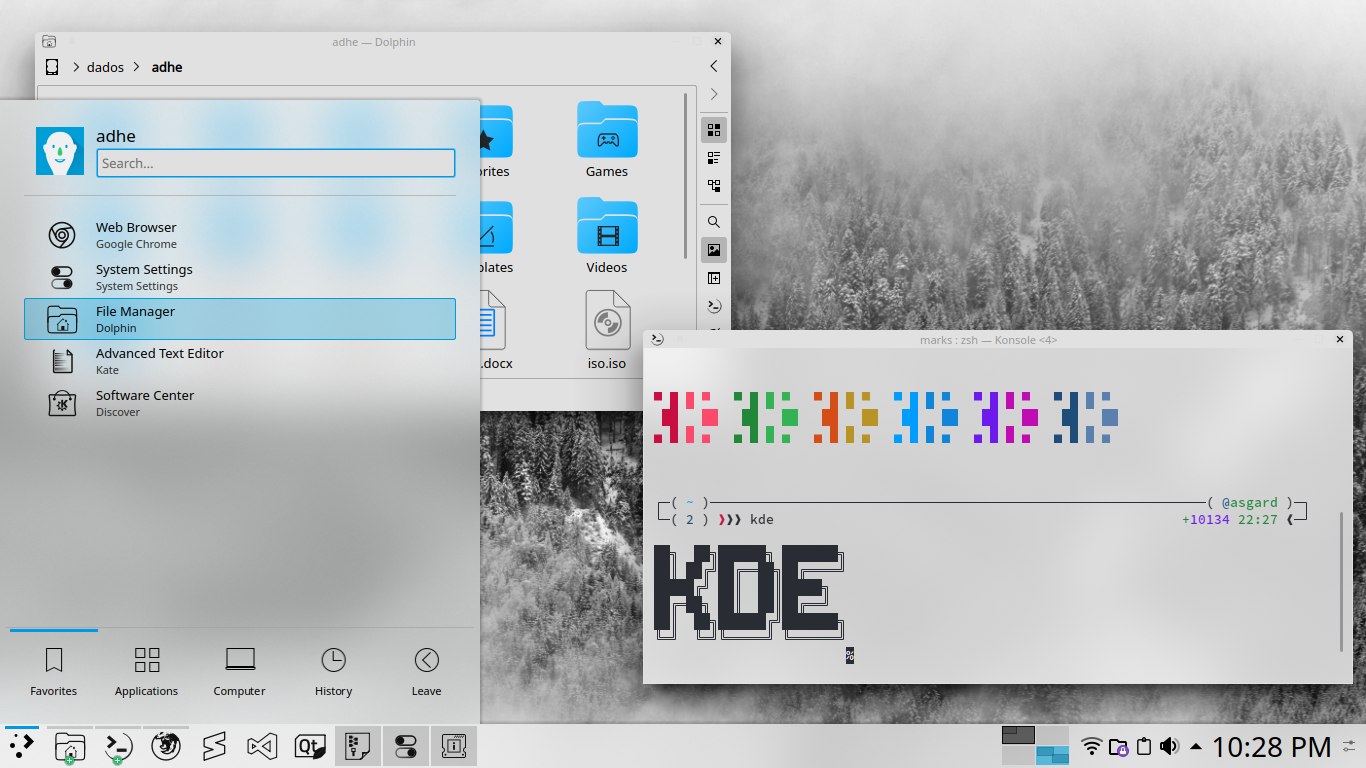The height and width of the screenshot is (768, 1366).
Task: Select the iso.iso file in Dolphin
Action: 607,331
